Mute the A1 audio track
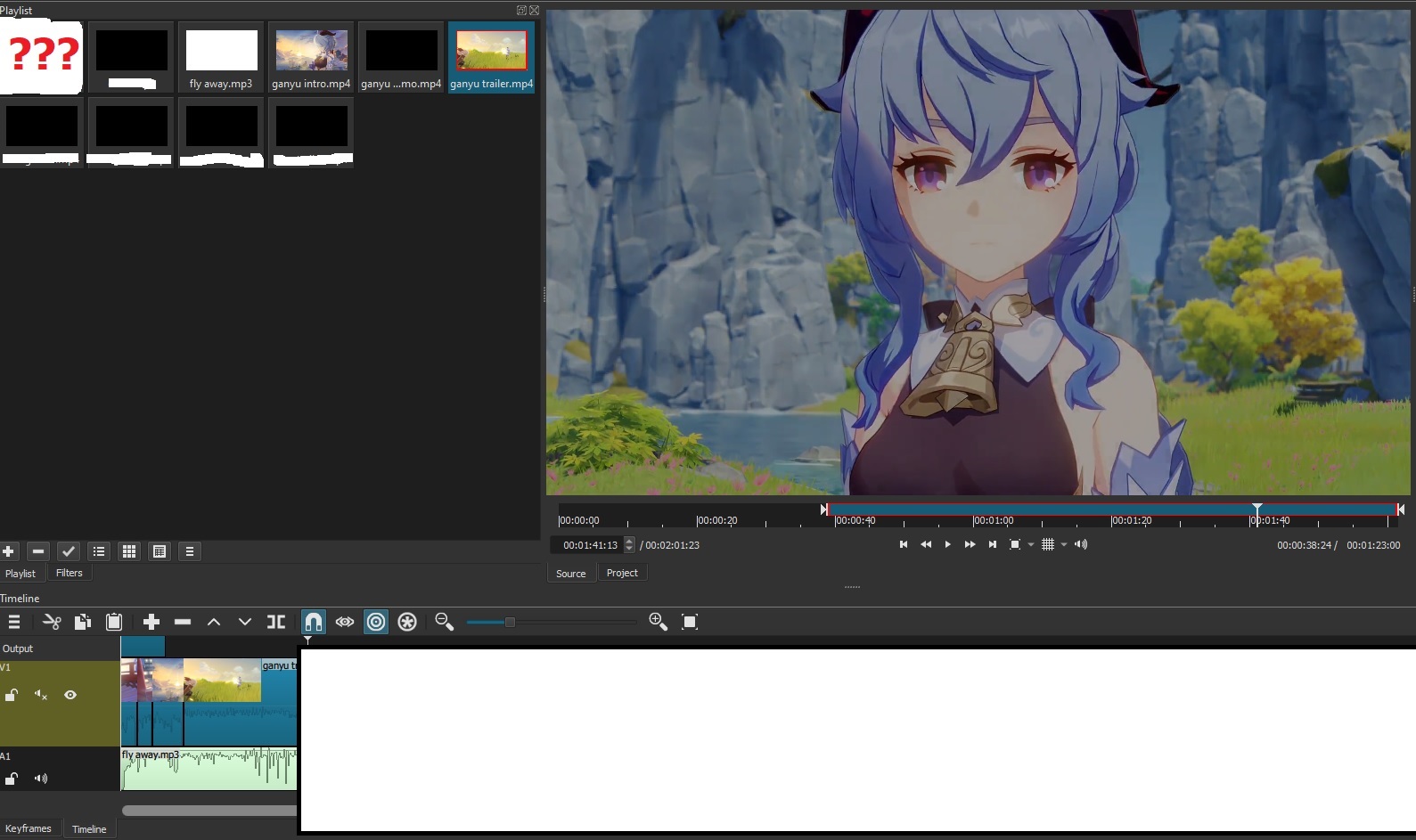This screenshot has height=840, width=1416. click(41, 779)
